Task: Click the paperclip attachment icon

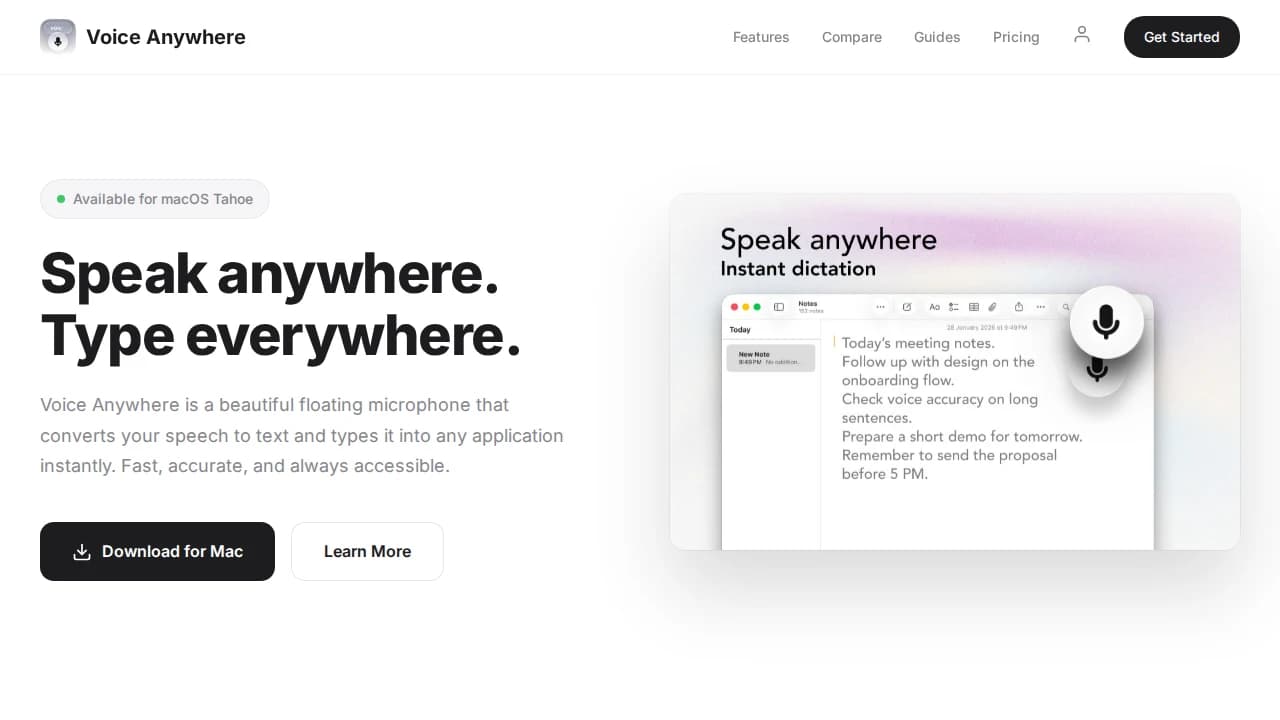Action: (x=992, y=306)
